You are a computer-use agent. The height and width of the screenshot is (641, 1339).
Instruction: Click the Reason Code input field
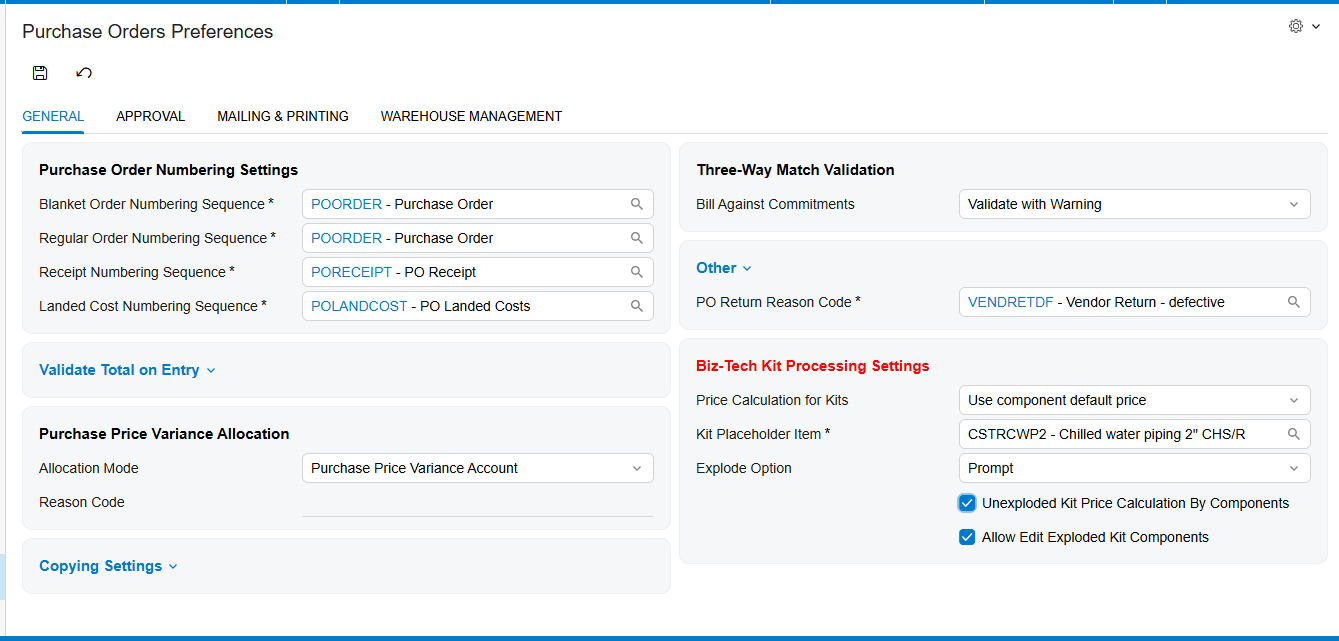(x=477, y=502)
